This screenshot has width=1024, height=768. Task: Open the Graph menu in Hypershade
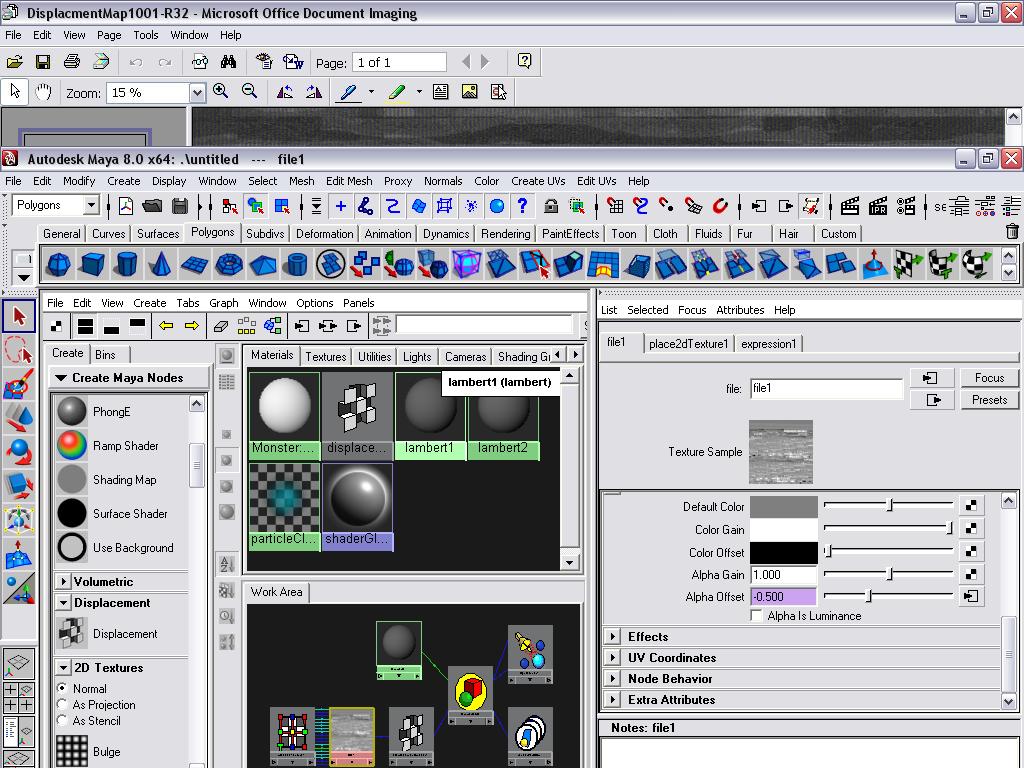[223, 303]
